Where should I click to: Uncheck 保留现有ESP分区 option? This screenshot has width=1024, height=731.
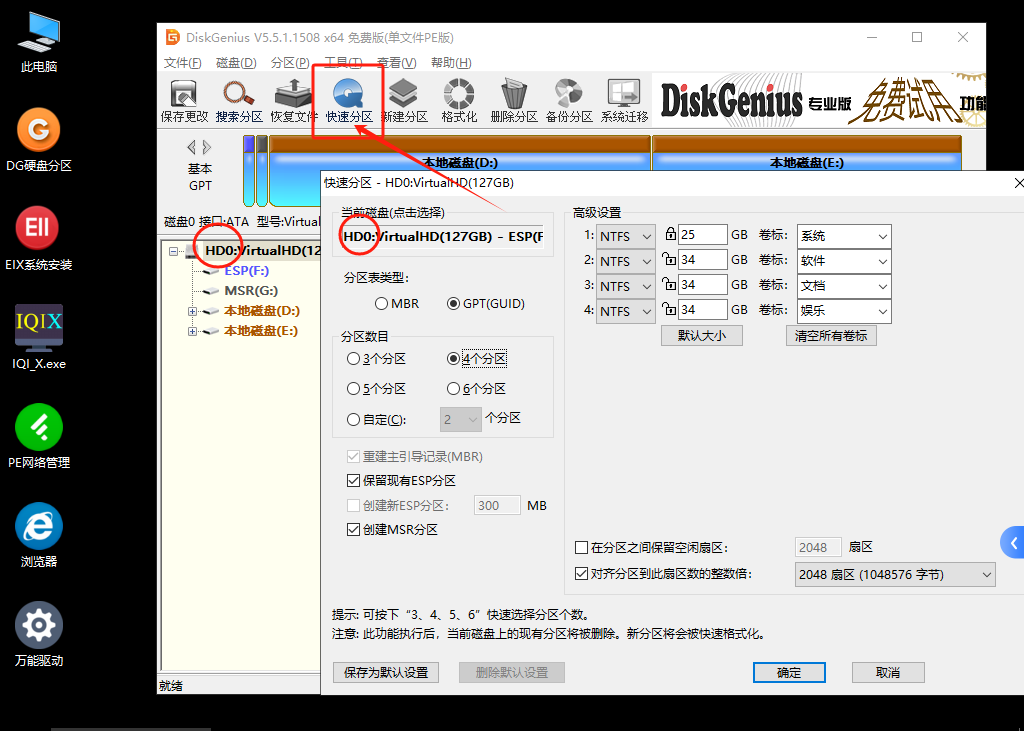tap(354, 480)
